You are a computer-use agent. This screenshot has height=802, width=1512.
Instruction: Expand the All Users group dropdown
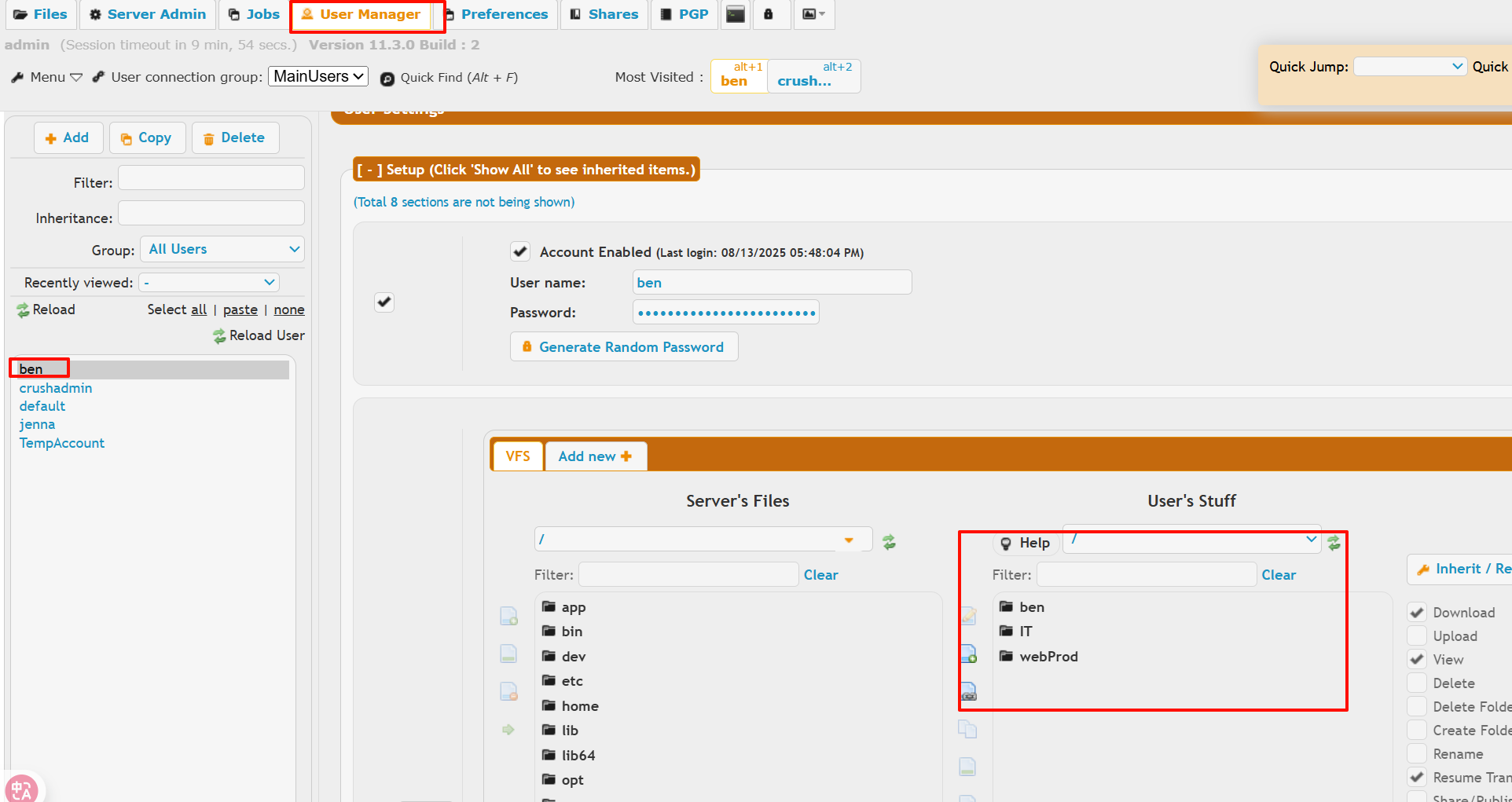[222, 249]
